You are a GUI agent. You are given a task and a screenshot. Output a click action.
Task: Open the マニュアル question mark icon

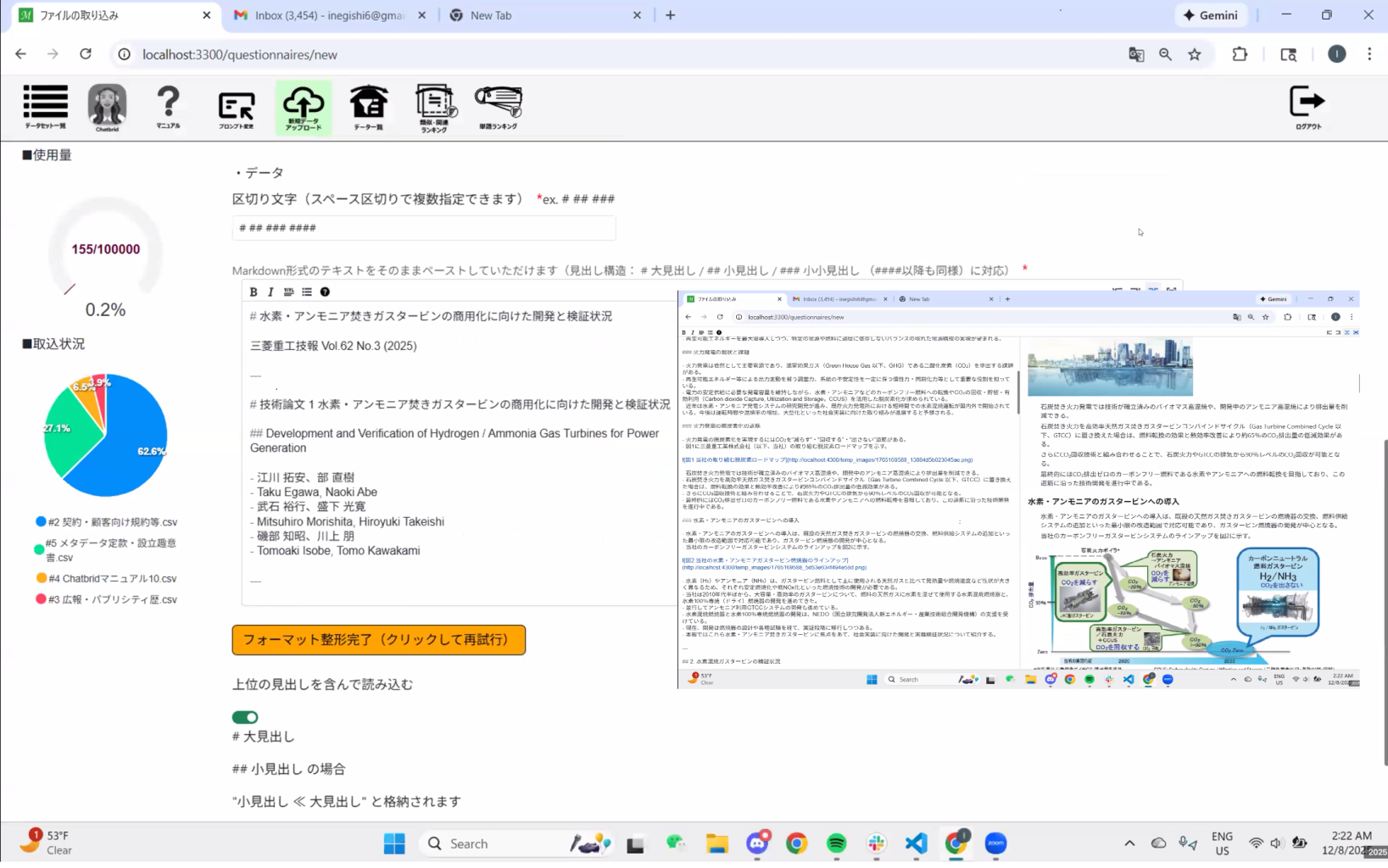[168, 107]
